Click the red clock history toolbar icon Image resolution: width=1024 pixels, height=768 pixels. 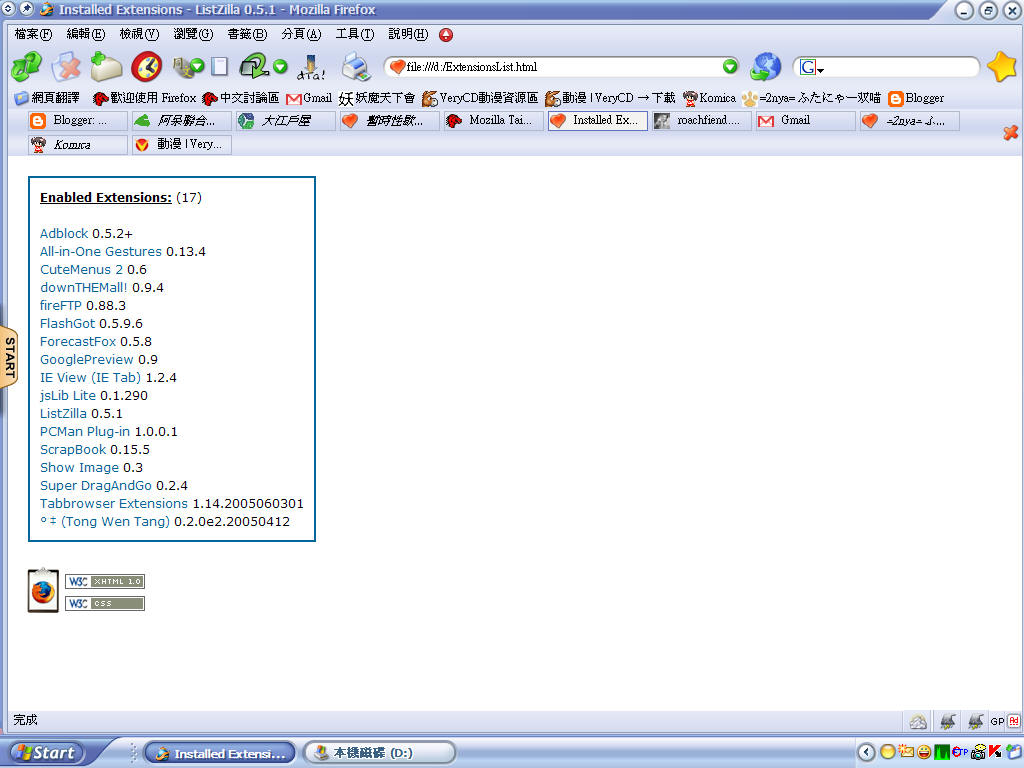pyautogui.click(x=146, y=67)
